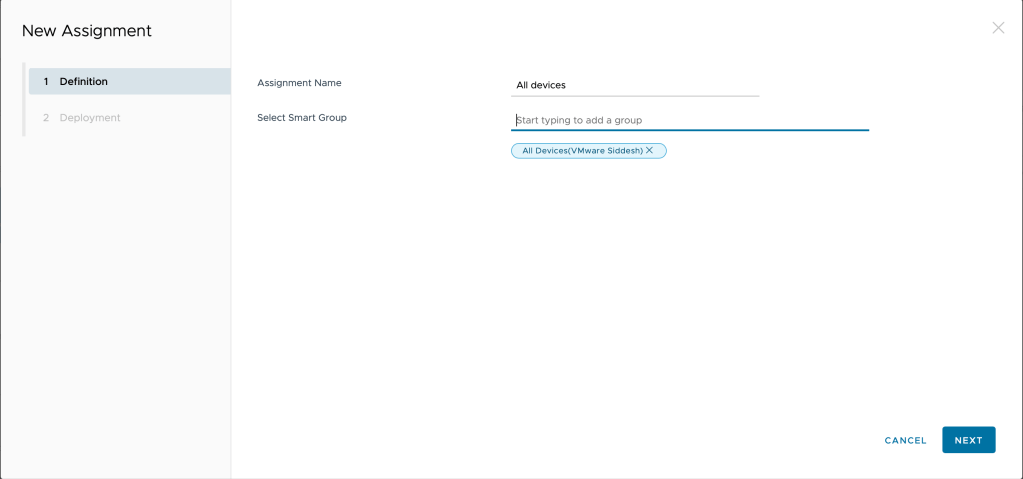Click the All Devices(VMware Siddesh) chip label
Screen dimensions: 1023x479
click(x=582, y=151)
